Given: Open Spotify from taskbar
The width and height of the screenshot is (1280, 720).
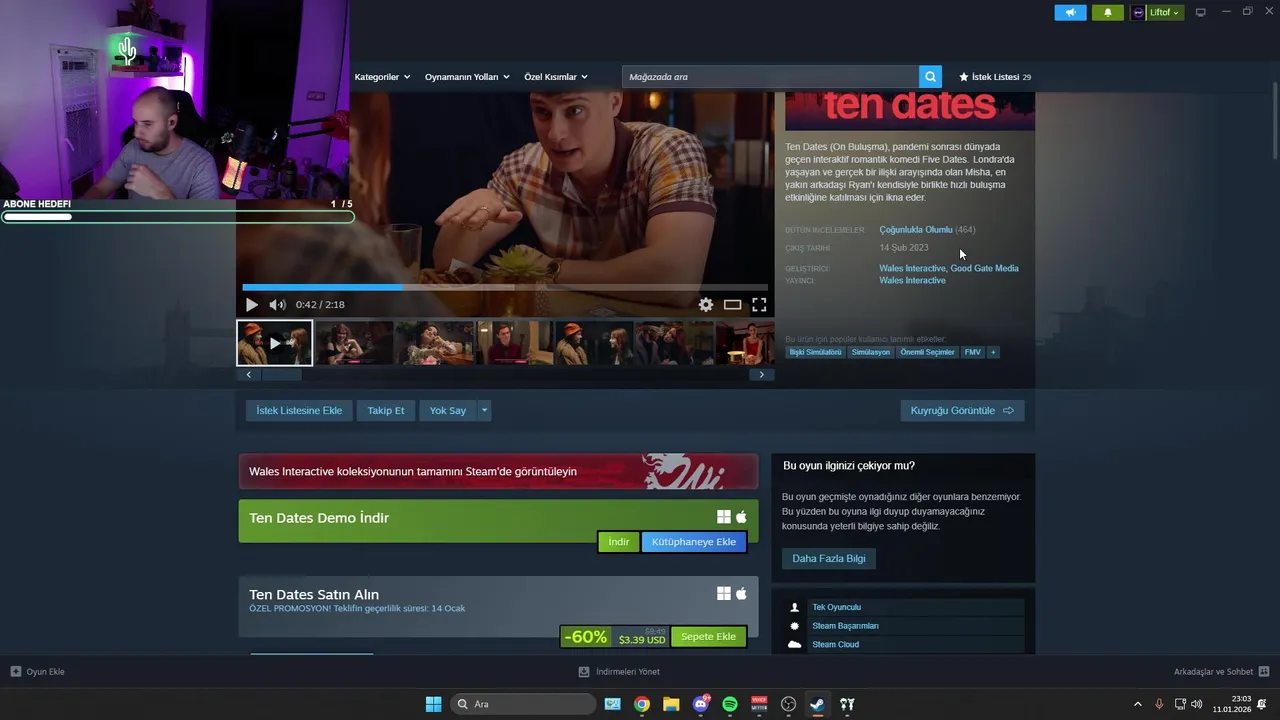Looking at the screenshot, I should point(730,704).
